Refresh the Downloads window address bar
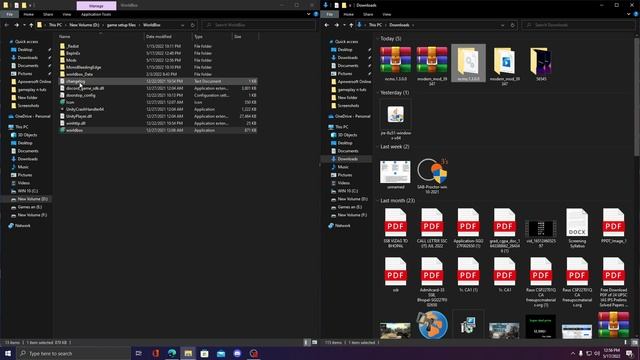640x360 pixels. tap(513, 25)
